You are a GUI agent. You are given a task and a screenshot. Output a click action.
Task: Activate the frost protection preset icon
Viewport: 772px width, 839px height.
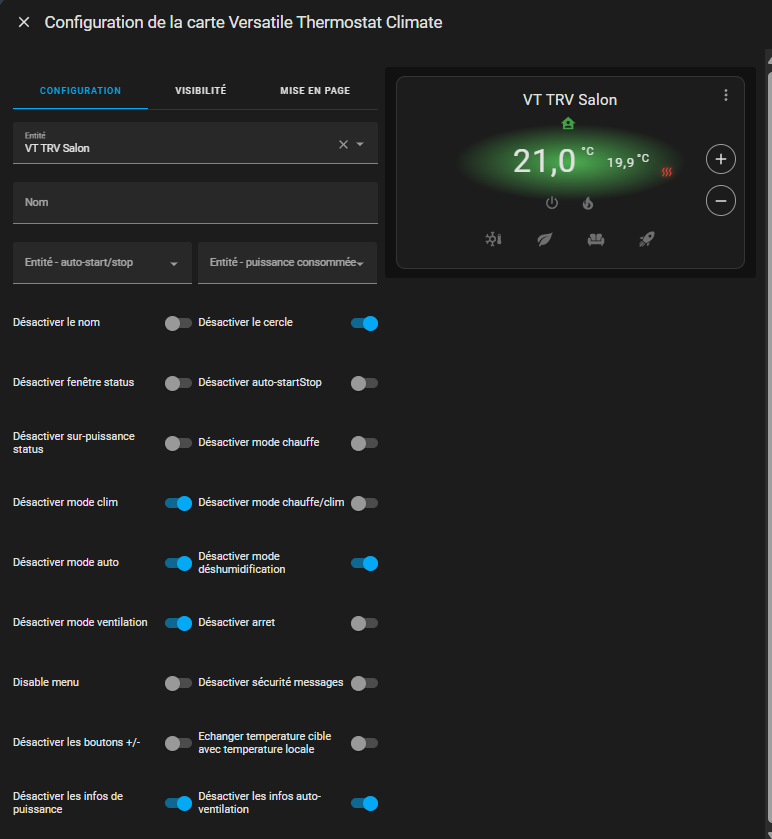[x=493, y=240]
